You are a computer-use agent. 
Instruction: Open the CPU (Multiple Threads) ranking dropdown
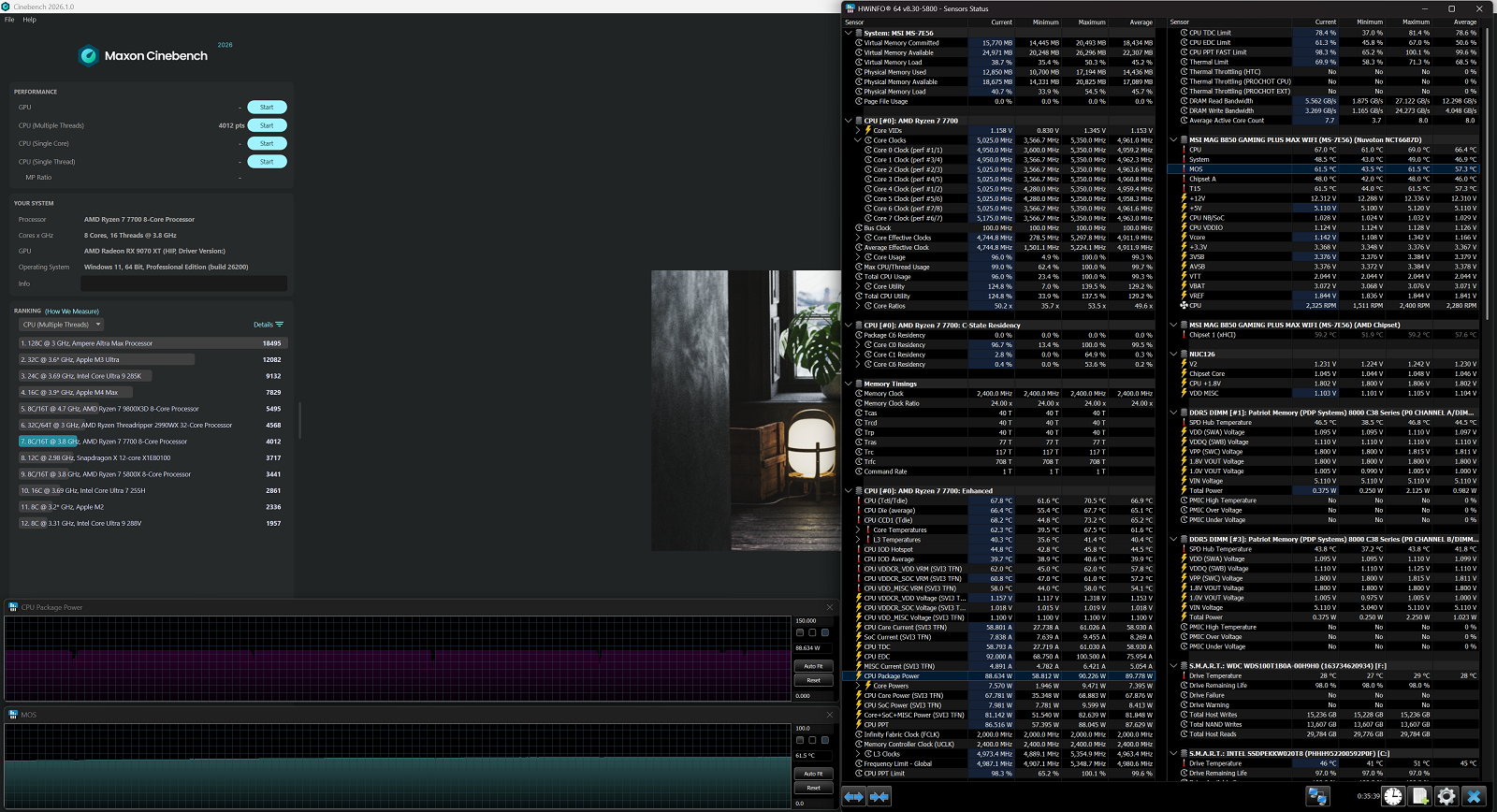(61, 325)
